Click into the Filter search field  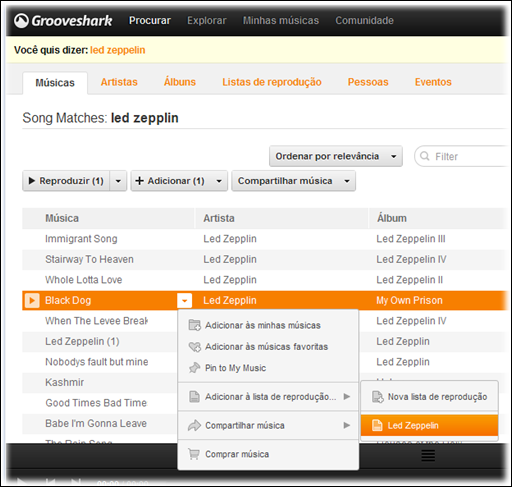463,156
